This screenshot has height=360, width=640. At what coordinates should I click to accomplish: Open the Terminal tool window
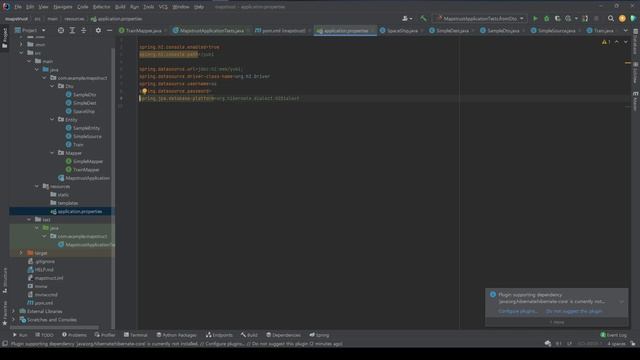click(x=136, y=335)
